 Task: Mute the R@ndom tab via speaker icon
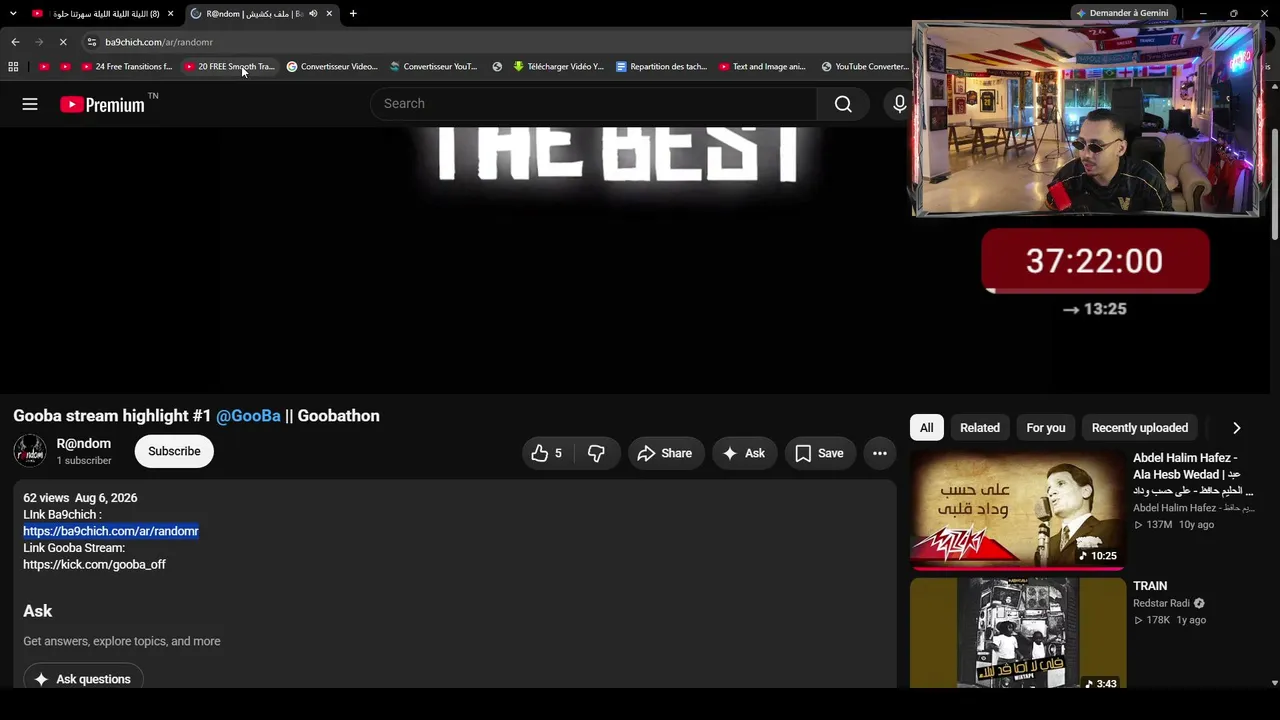coord(313,14)
